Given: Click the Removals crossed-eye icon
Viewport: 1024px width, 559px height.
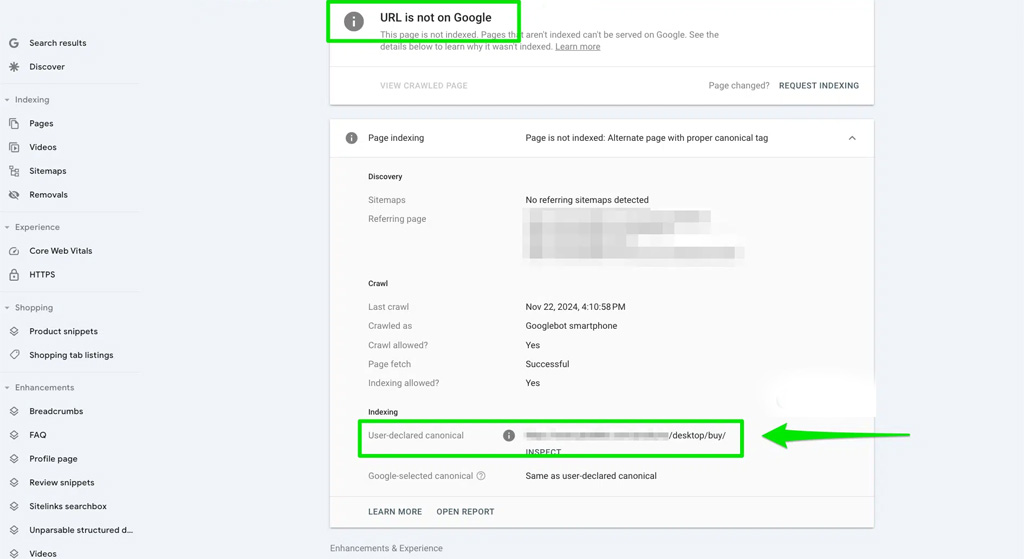Looking at the screenshot, I should coord(14,195).
